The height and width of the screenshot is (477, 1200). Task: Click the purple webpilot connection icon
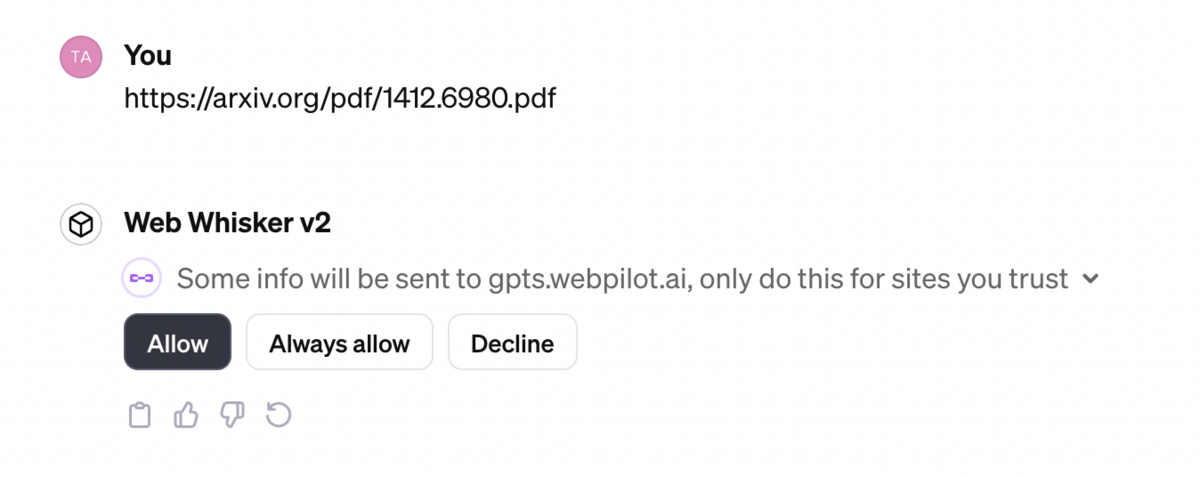coord(141,278)
